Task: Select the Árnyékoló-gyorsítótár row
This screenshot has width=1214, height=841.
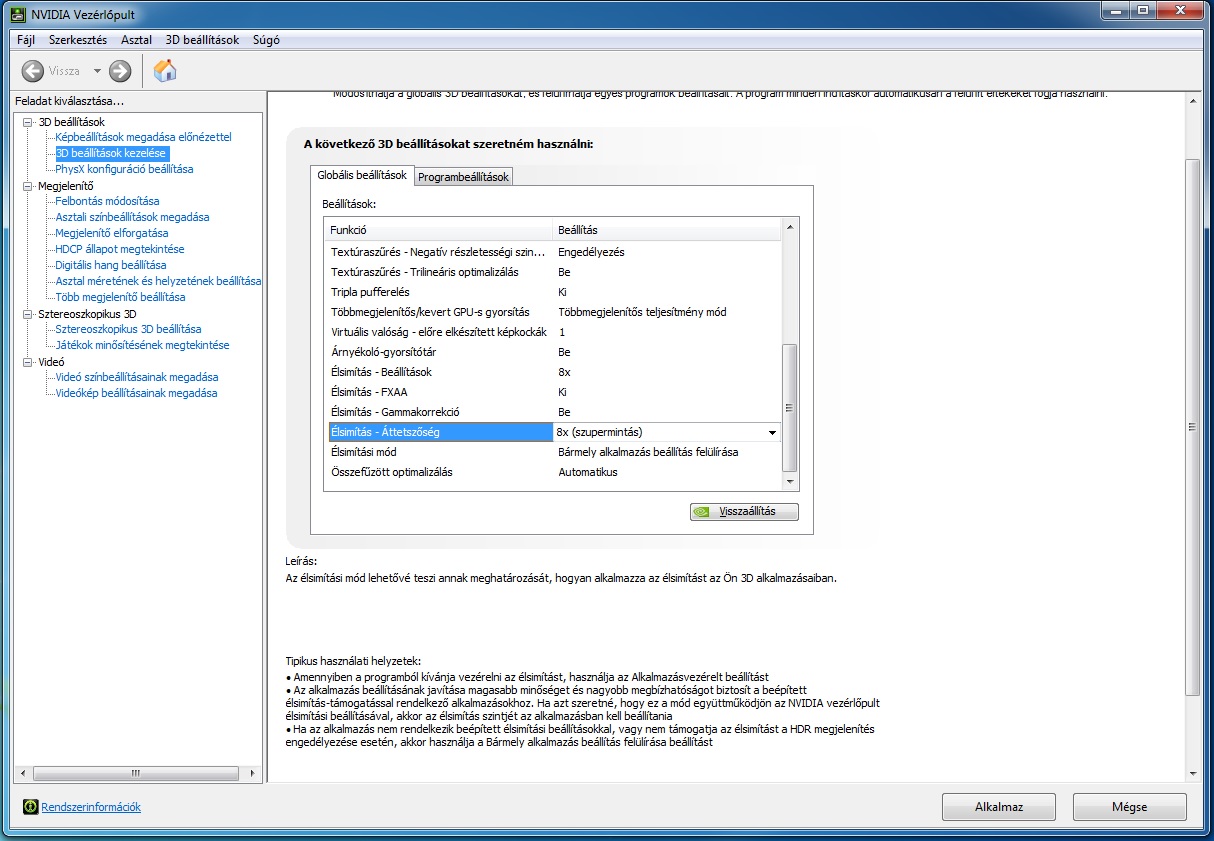Action: tap(553, 352)
